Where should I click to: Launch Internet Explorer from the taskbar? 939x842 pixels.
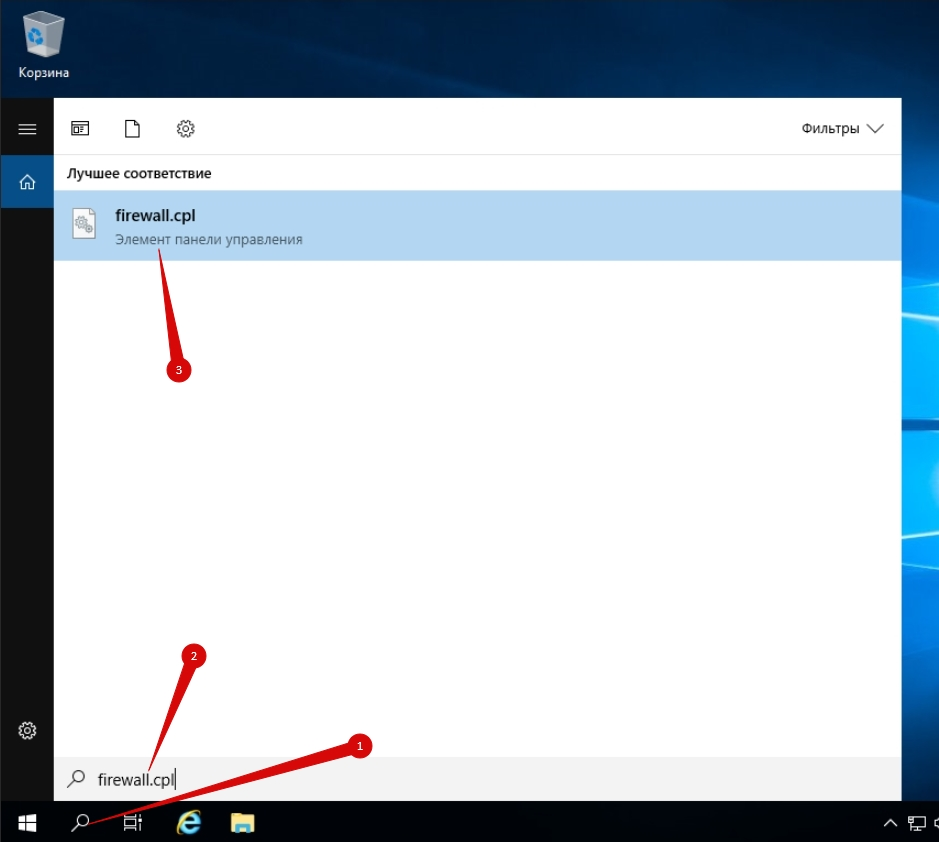pos(189,822)
